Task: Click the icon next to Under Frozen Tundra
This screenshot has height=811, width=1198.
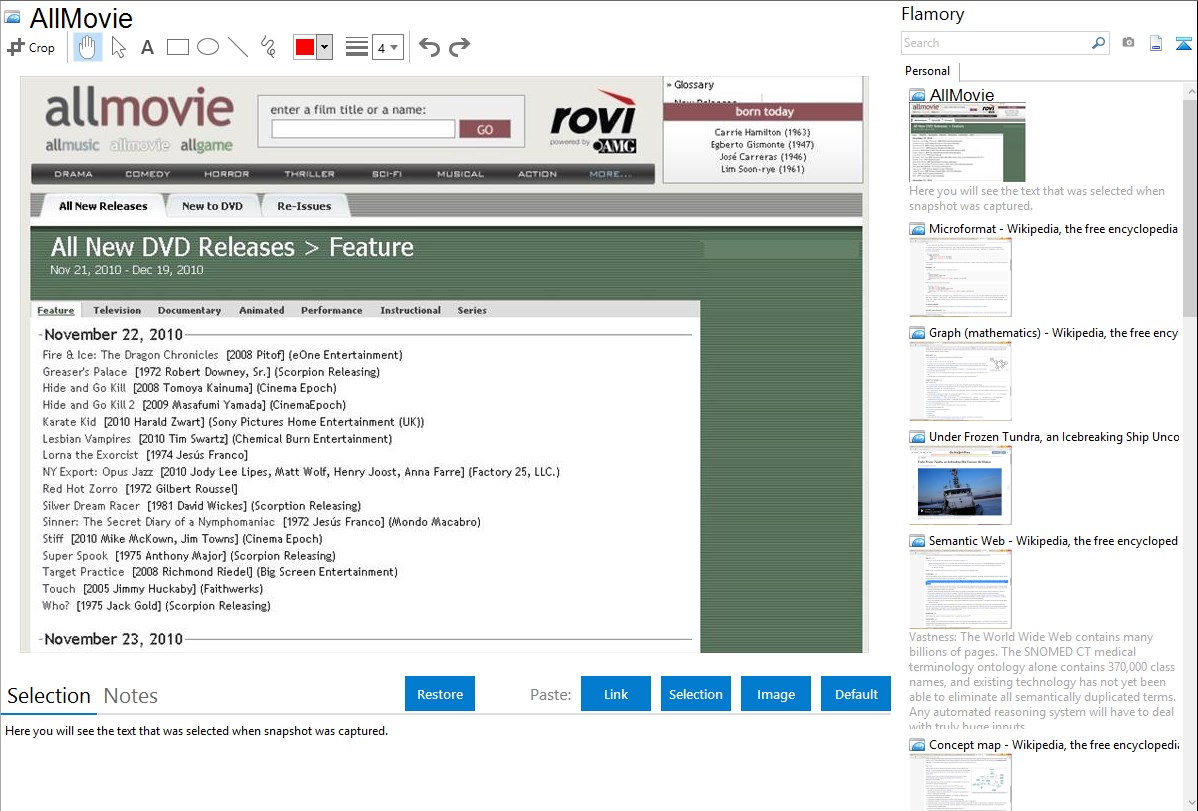Action: 917,437
